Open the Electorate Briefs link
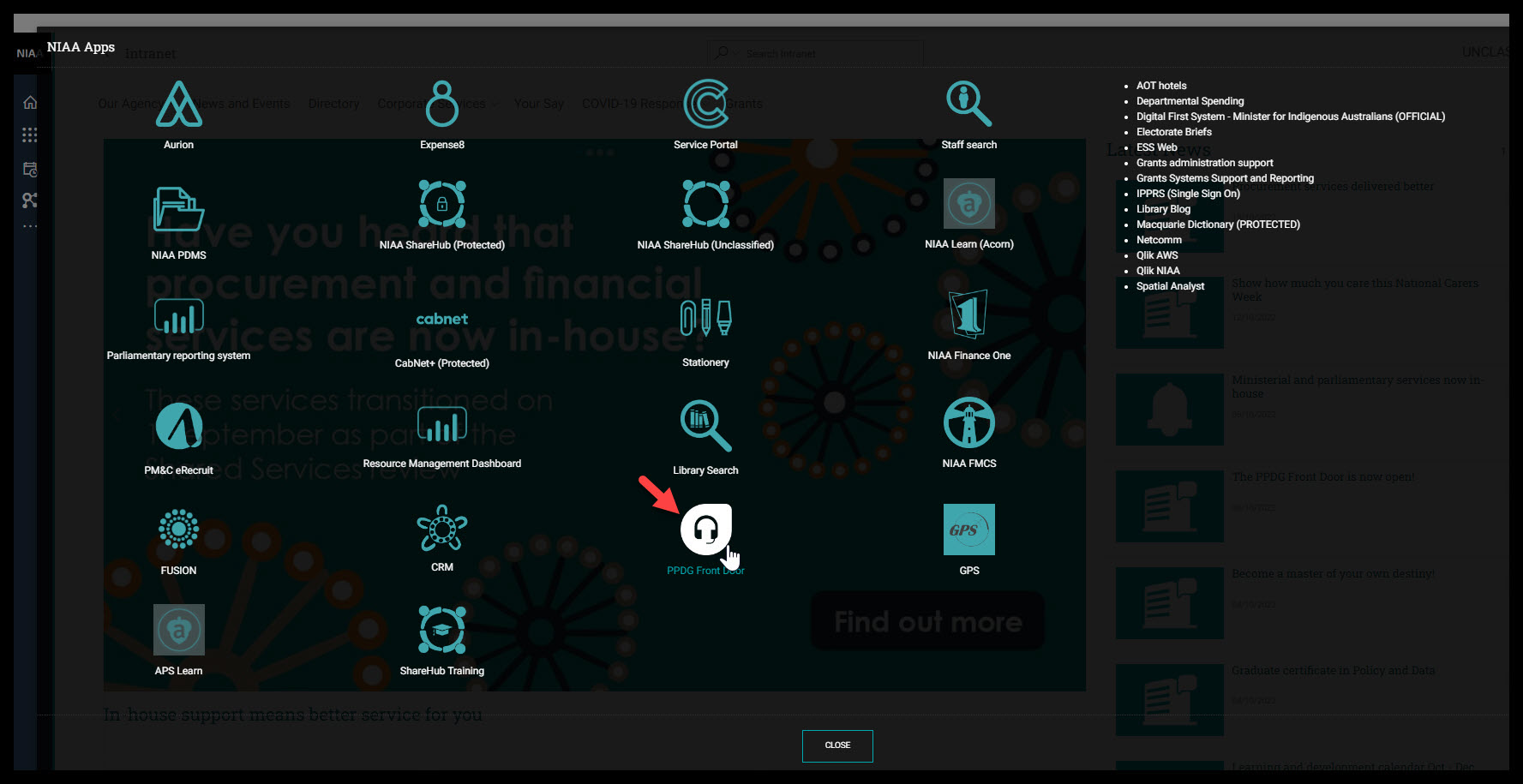The width and height of the screenshot is (1523, 784). pyautogui.click(x=1174, y=132)
